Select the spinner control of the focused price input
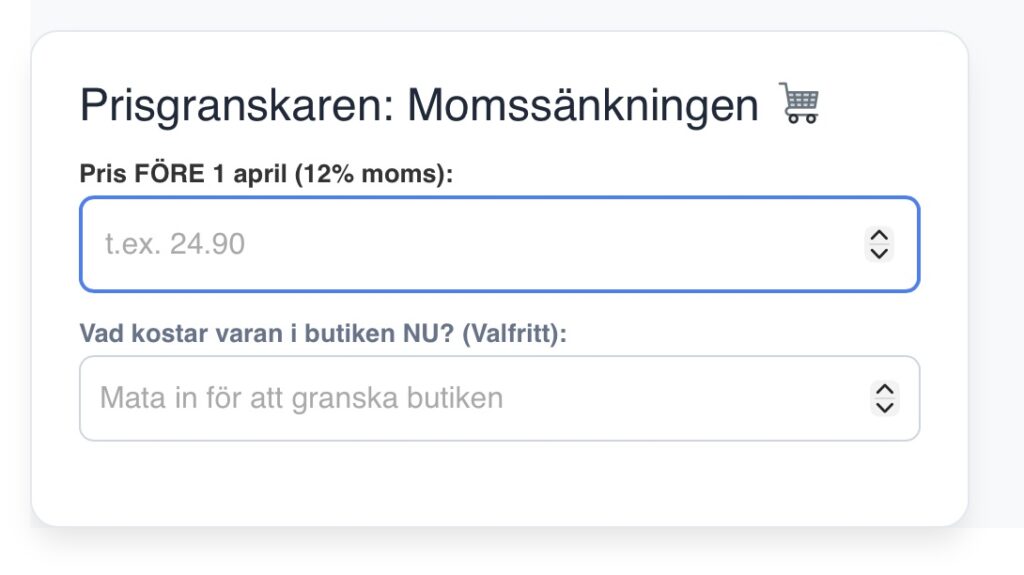The height and width of the screenshot is (575, 1024). pos(879,244)
